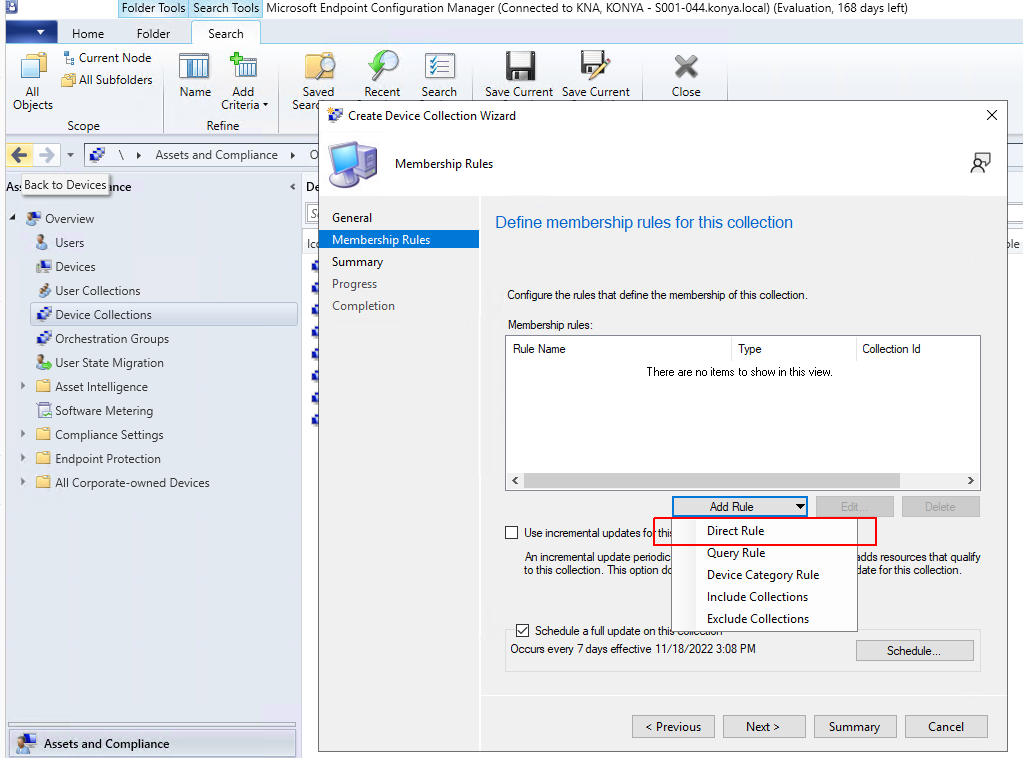This screenshot has height=758, width=1023.
Task: Select Overview in the navigation tree
Action: [69, 219]
